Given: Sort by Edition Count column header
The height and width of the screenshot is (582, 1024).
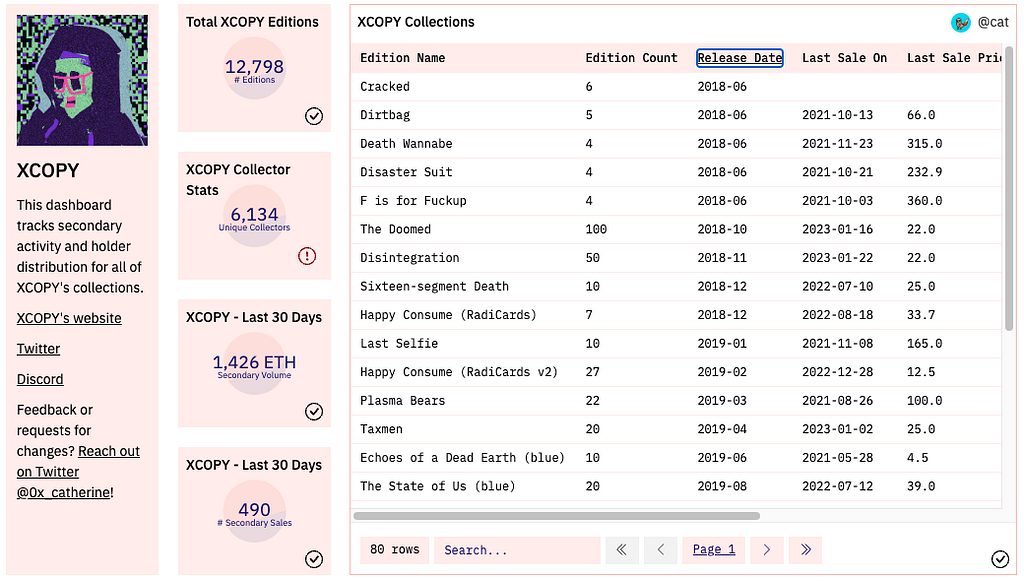Looking at the screenshot, I should pyautogui.click(x=631, y=58).
